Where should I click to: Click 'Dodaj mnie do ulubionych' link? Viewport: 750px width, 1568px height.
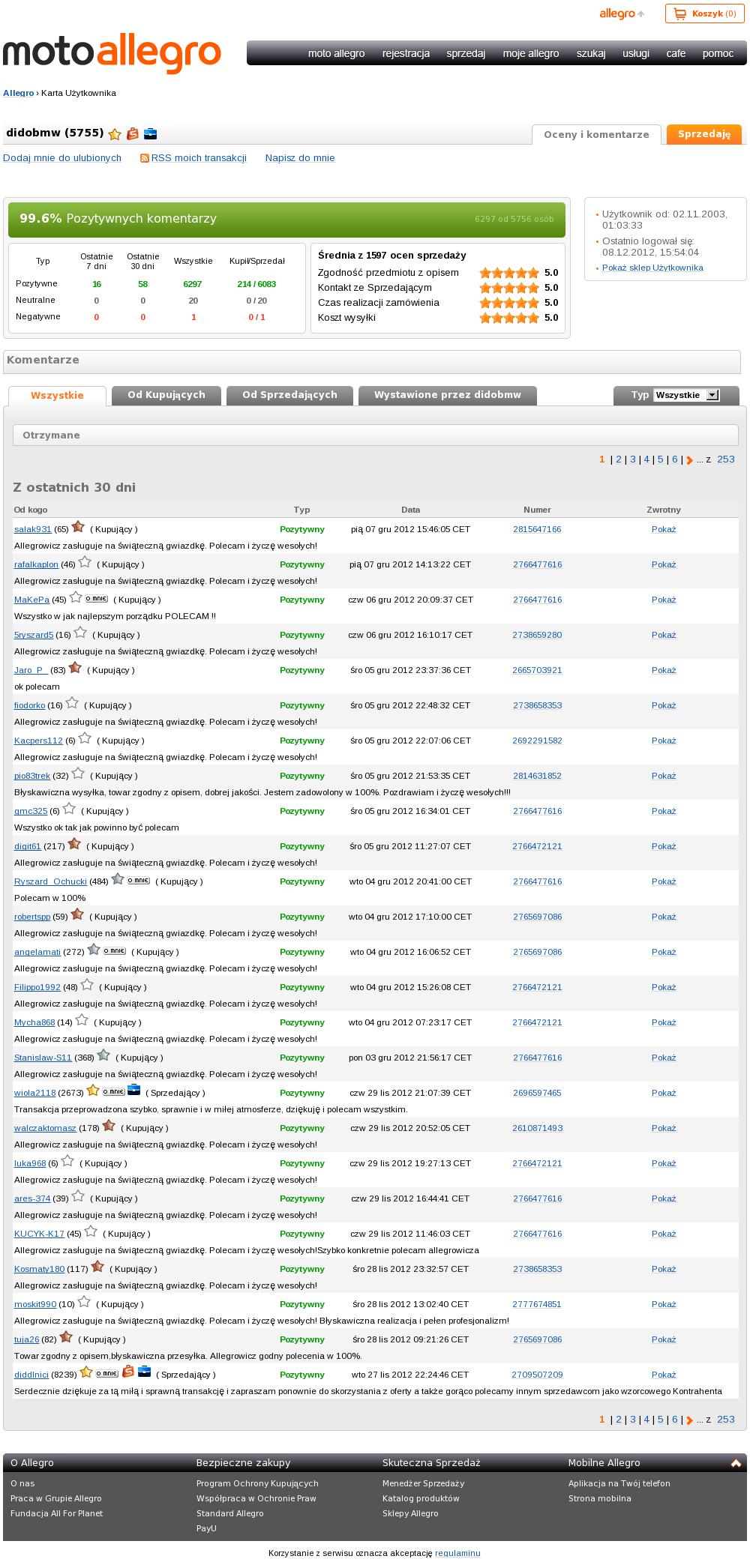coord(62,158)
